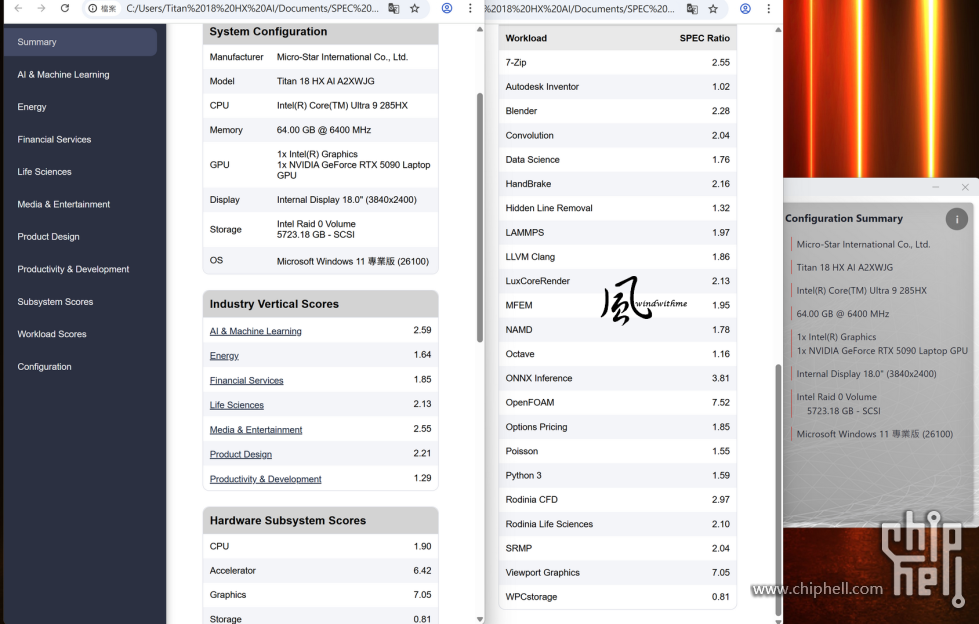Open Financial Services in the sidebar

point(54,139)
